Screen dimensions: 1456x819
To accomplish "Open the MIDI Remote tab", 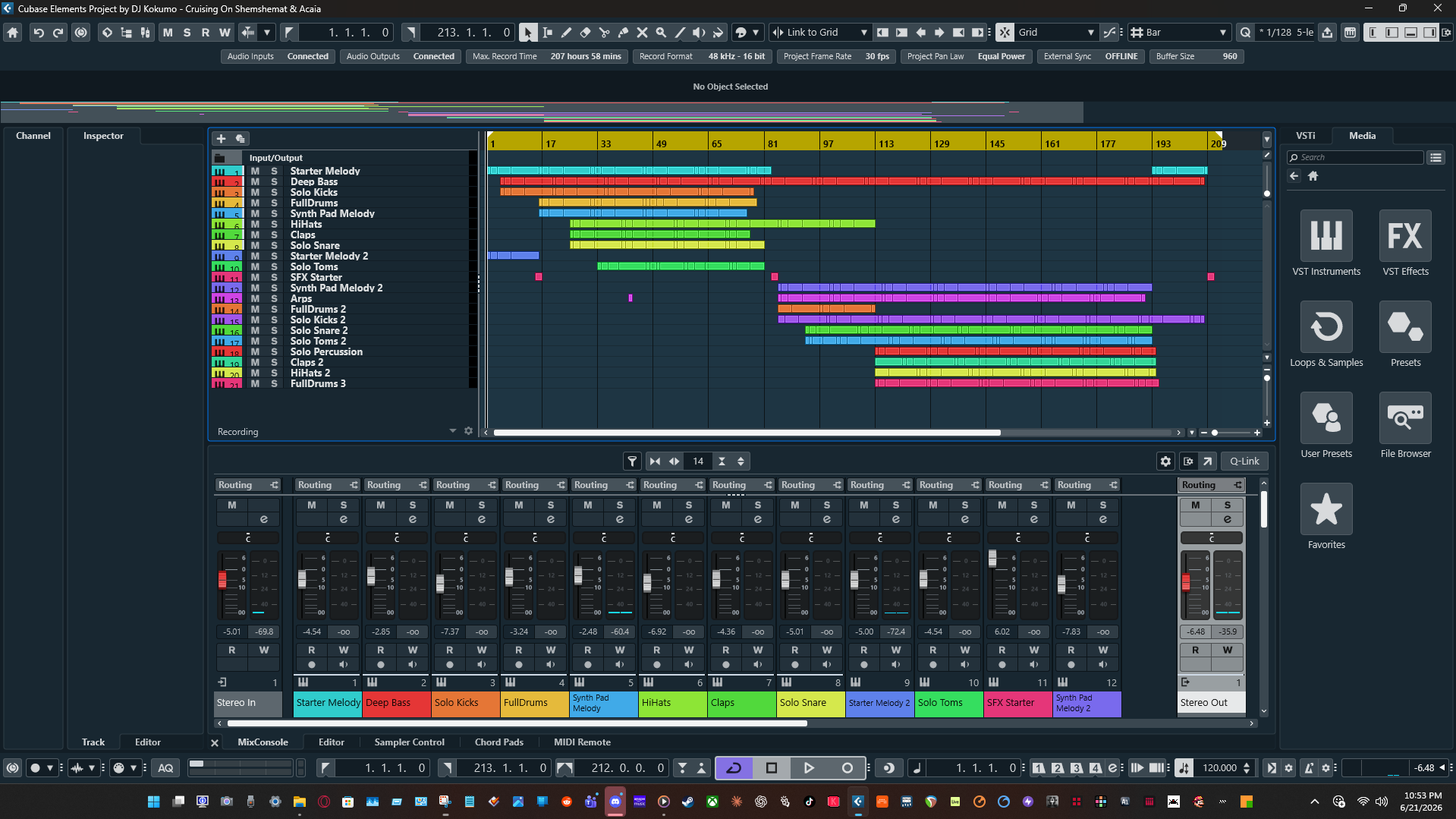I will pyautogui.click(x=582, y=742).
